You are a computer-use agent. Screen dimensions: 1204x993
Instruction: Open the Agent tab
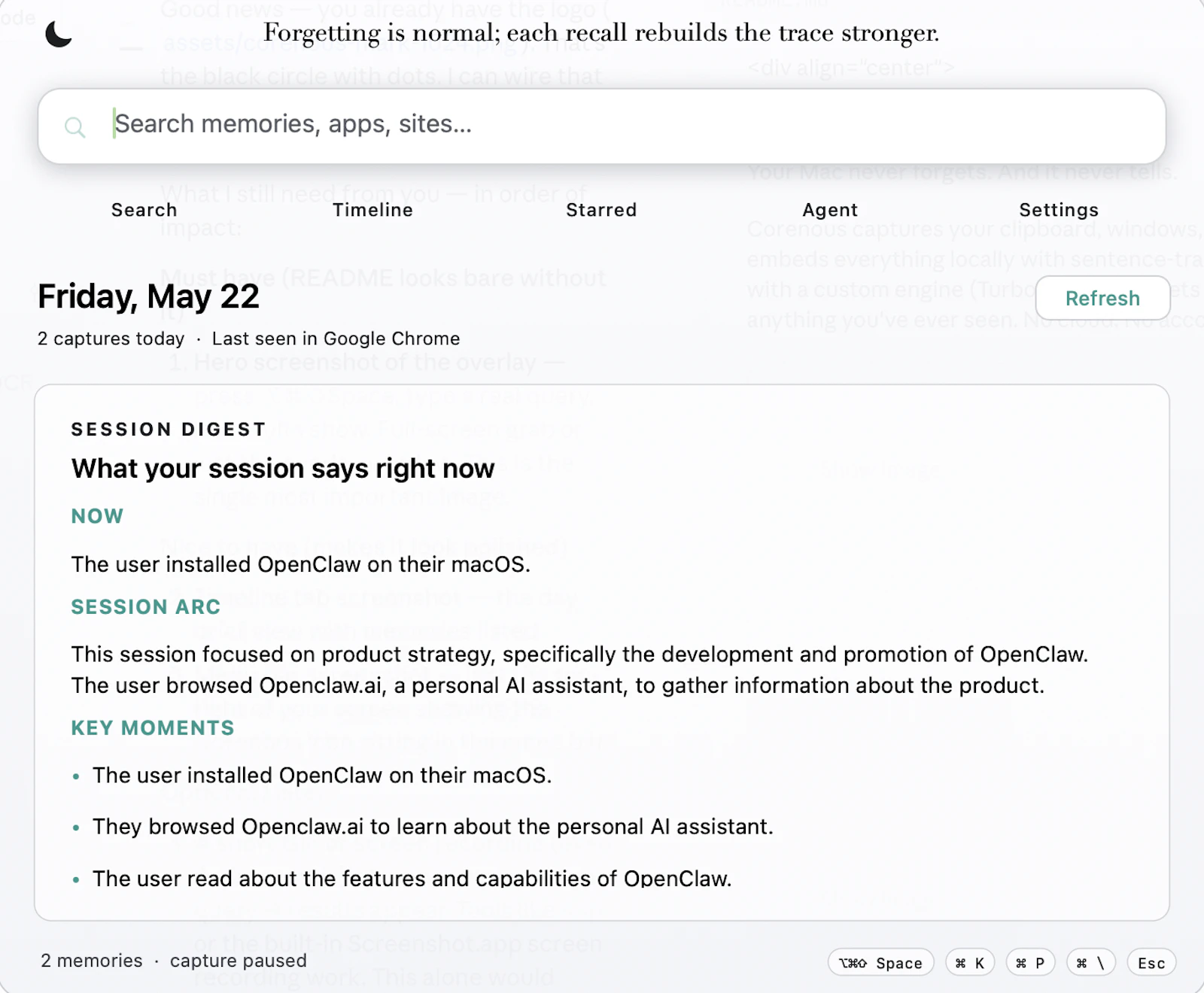click(x=830, y=210)
